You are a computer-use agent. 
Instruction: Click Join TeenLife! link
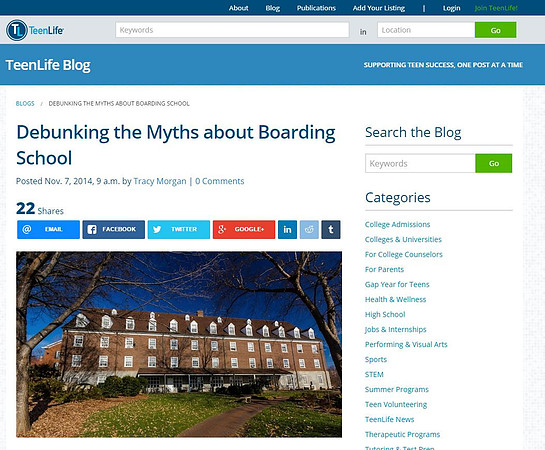point(496,8)
